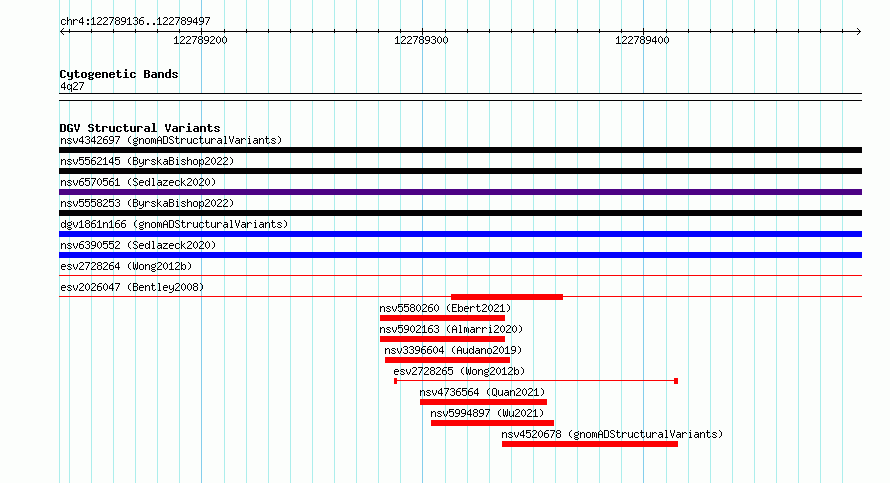890x483 pixels.
Task: Open variant nsv3396604 (Audano2019) label
Action: coord(453,350)
